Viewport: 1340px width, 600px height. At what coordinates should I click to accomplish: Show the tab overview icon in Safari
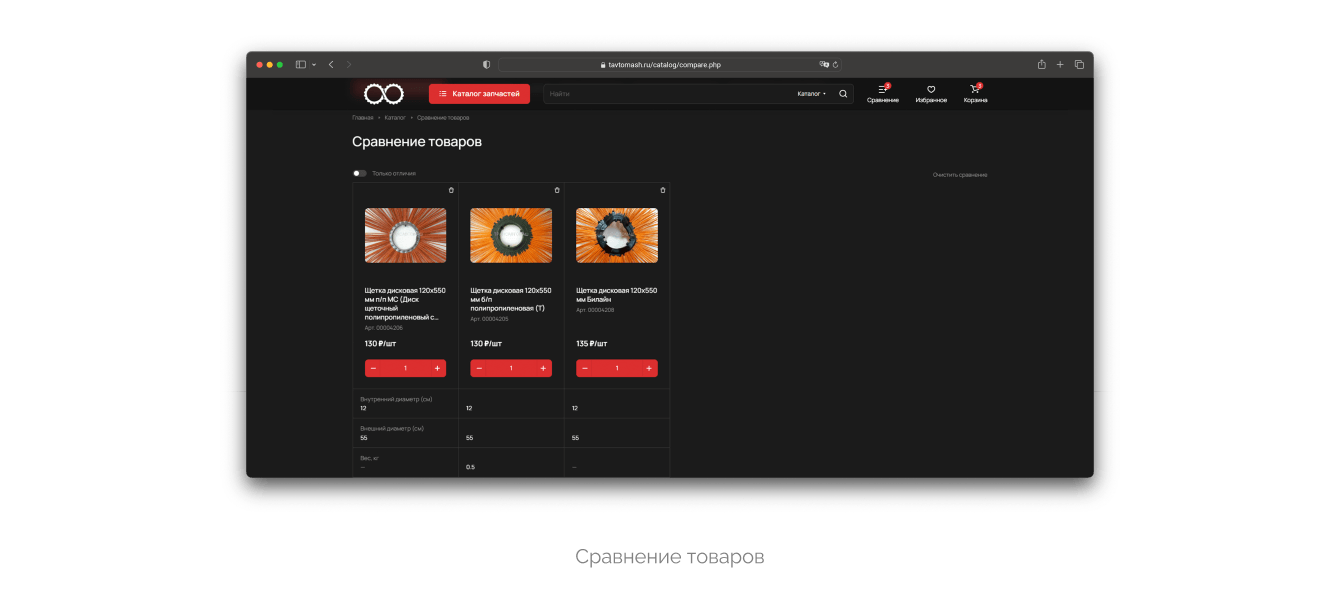(x=1079, y=64)
